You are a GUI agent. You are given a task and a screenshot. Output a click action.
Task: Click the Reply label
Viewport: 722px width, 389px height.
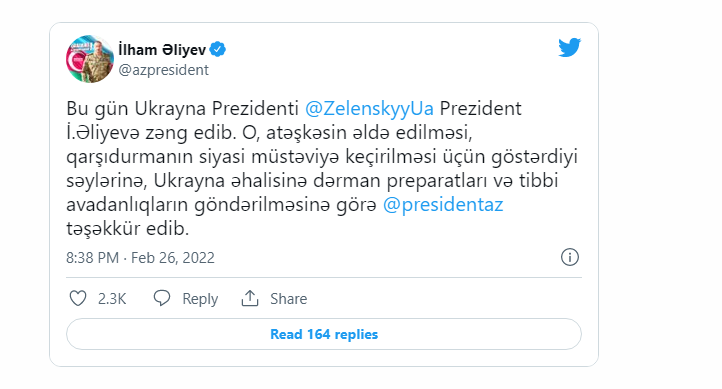point(200,299)
